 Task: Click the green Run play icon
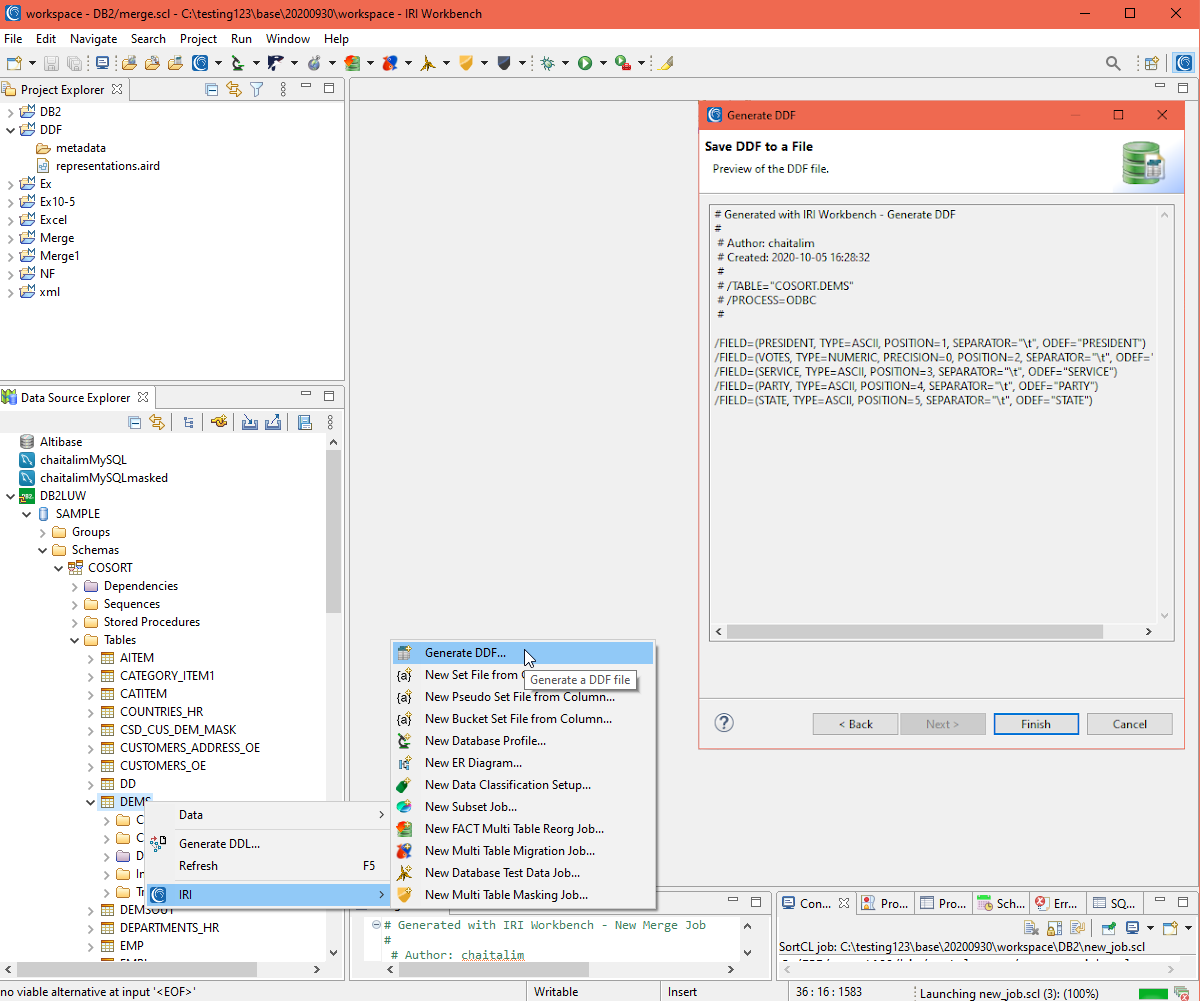[585, 63]
